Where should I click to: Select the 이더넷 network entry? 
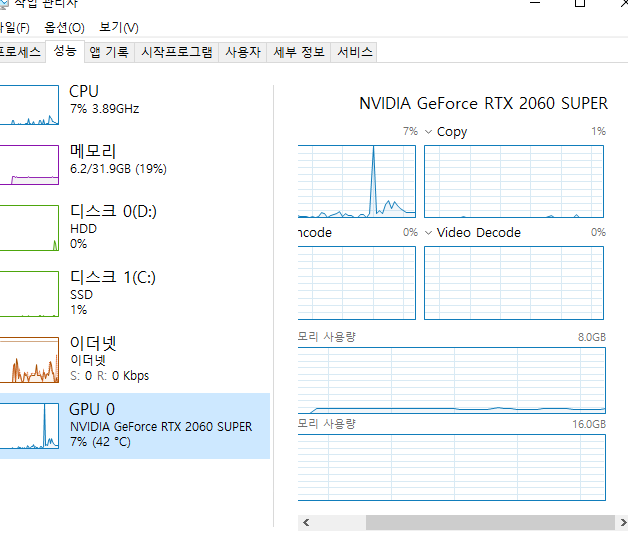(x=135, y=360)
